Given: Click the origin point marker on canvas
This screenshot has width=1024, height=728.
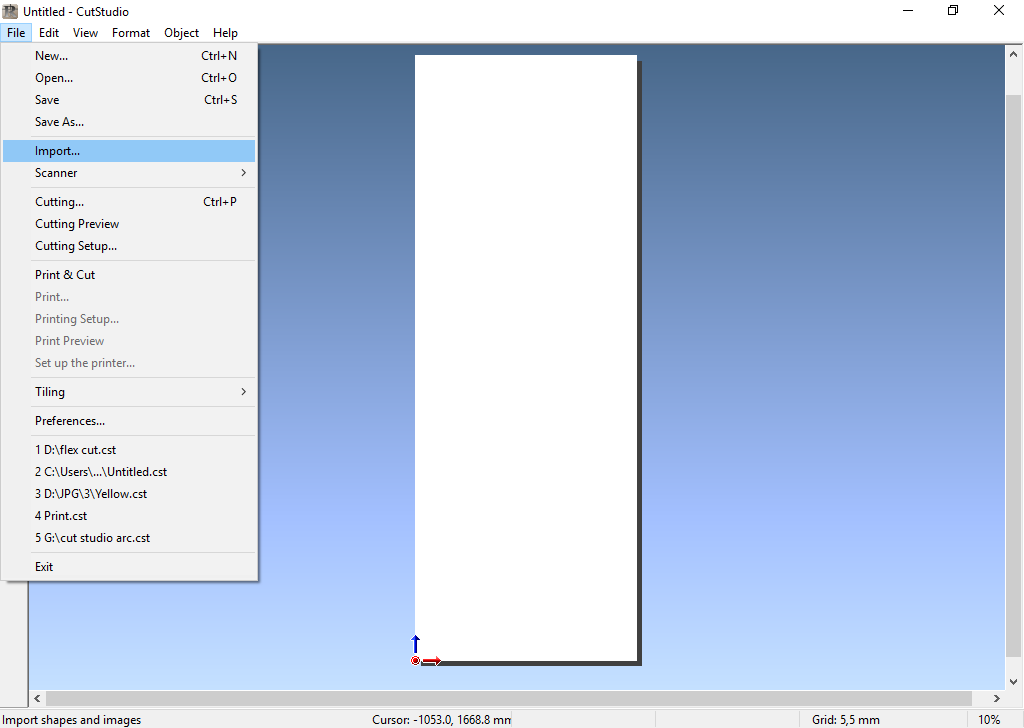Looking at the screenshot, I should click(x=415, y=661).
